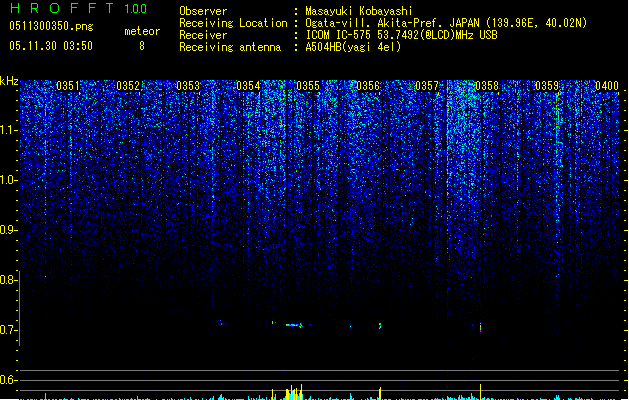Click the Ogata-vill. Akita-Pref. JAPAN location text
The image size is (629, 400).
click(x=446, y=23)
